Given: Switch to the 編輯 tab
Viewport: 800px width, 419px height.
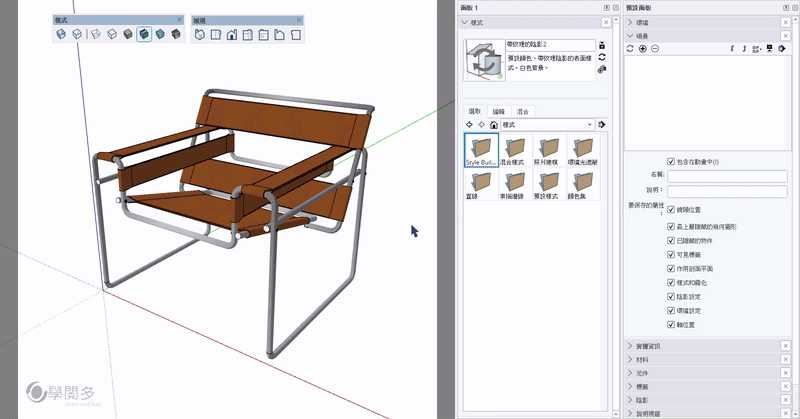Looking at the screenshot, I should pos(499,111).
